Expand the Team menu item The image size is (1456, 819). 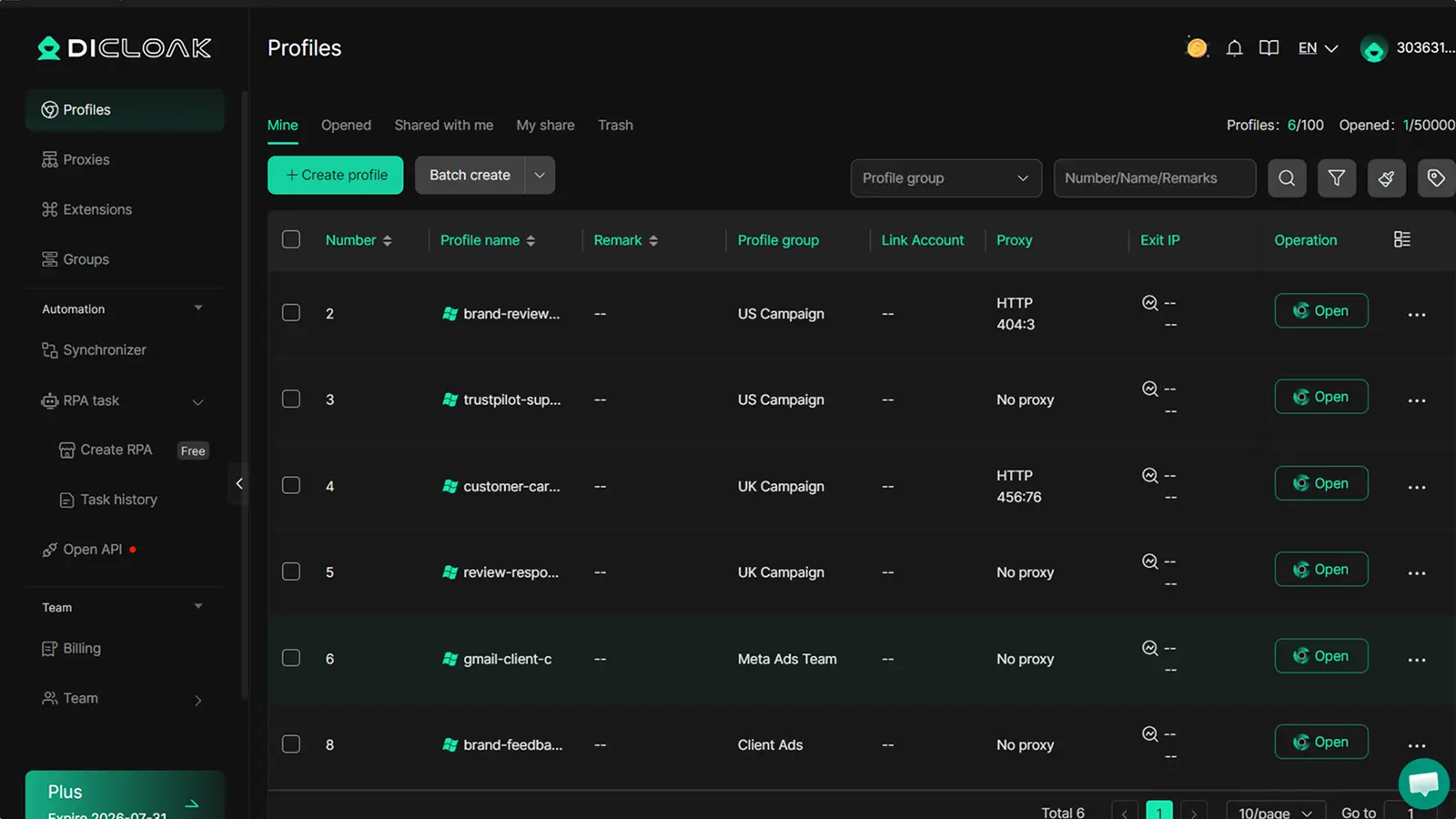(197, 699)
